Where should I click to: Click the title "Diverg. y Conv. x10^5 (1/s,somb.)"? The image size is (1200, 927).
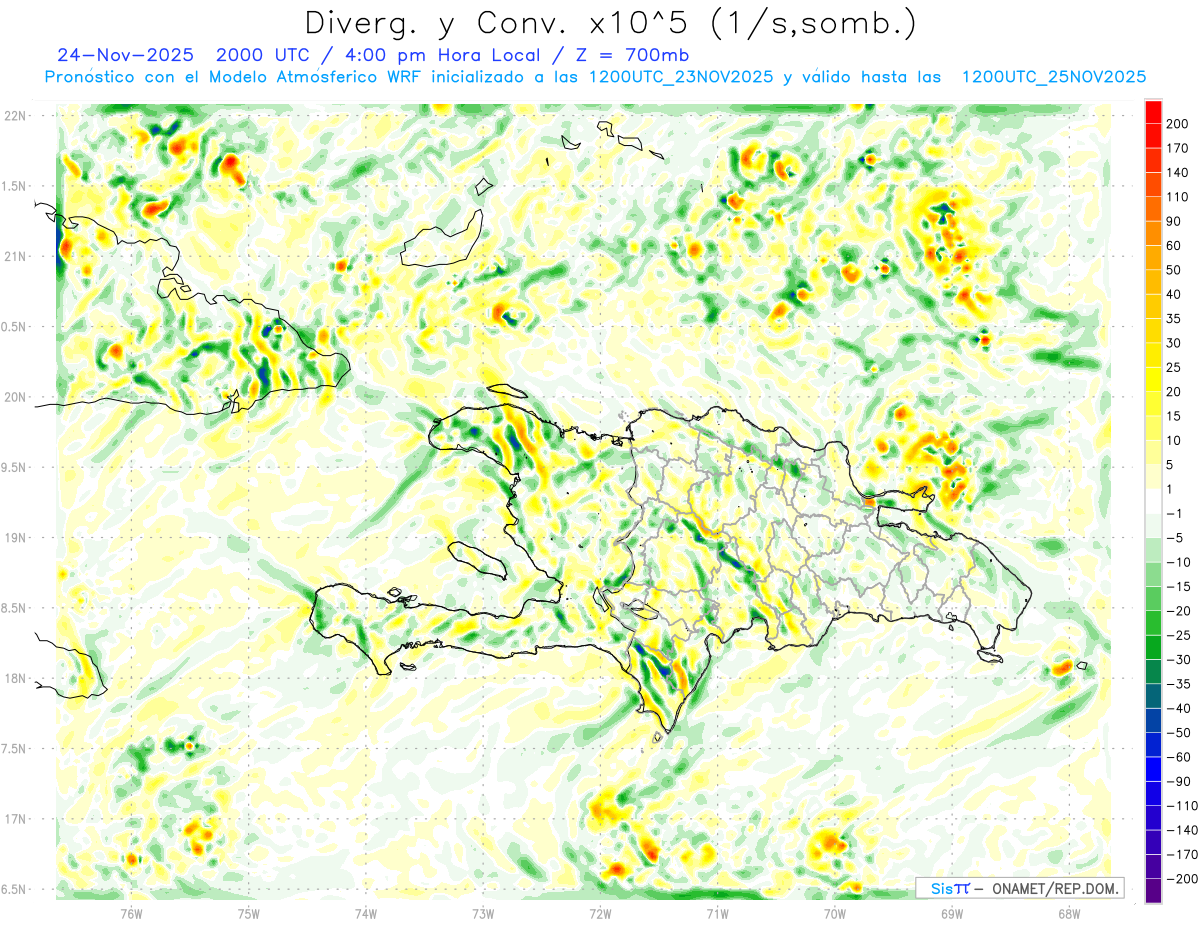point(610,24)
